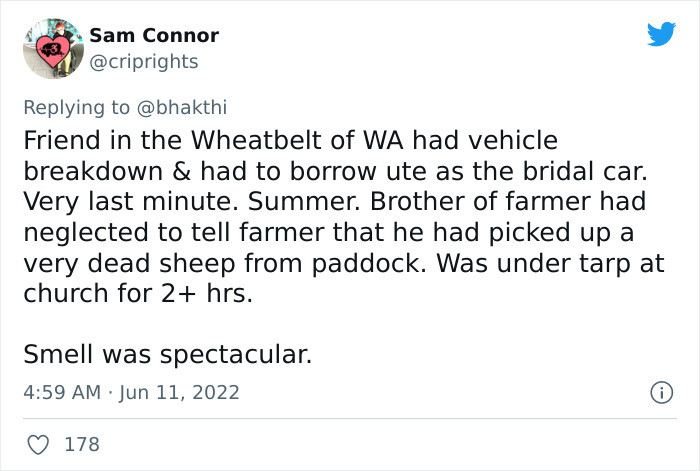Click the words 'bridal car' in tweet
Image resolution: width=700 pixels, height=471 pixels.
tap(585, 171)
